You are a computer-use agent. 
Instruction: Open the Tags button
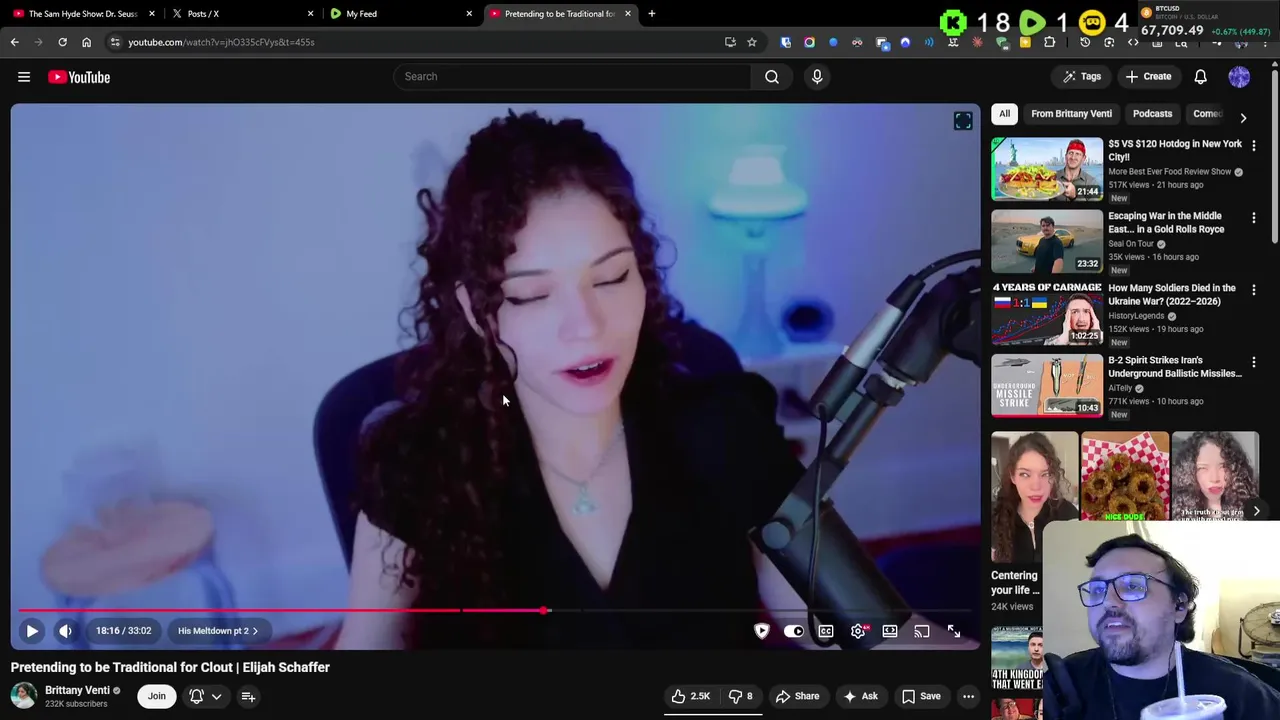pyautogui.click(x=1081, y=76)
